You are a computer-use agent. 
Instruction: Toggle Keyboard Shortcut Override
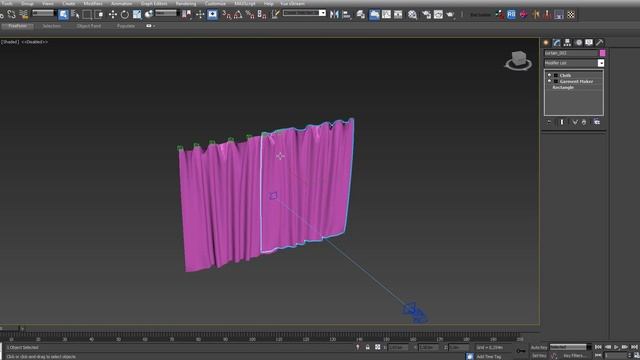point(212,15)
